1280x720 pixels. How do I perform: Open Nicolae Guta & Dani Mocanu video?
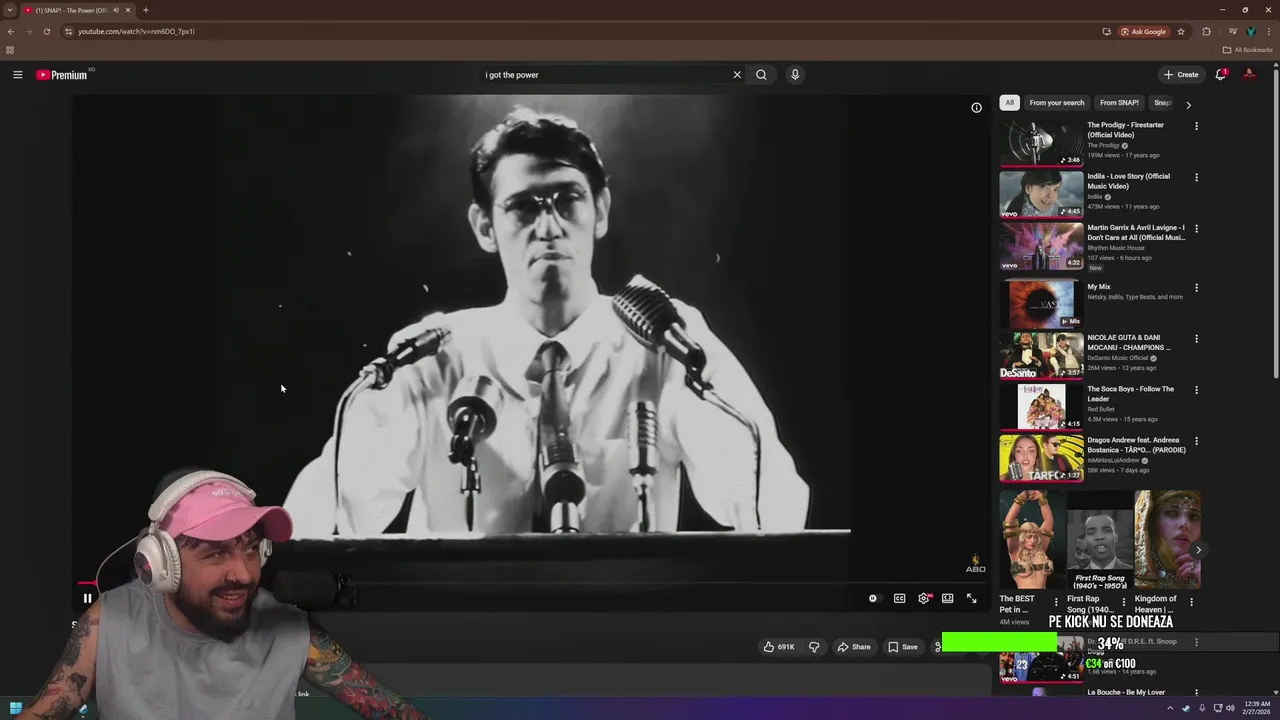(1041, 355)
